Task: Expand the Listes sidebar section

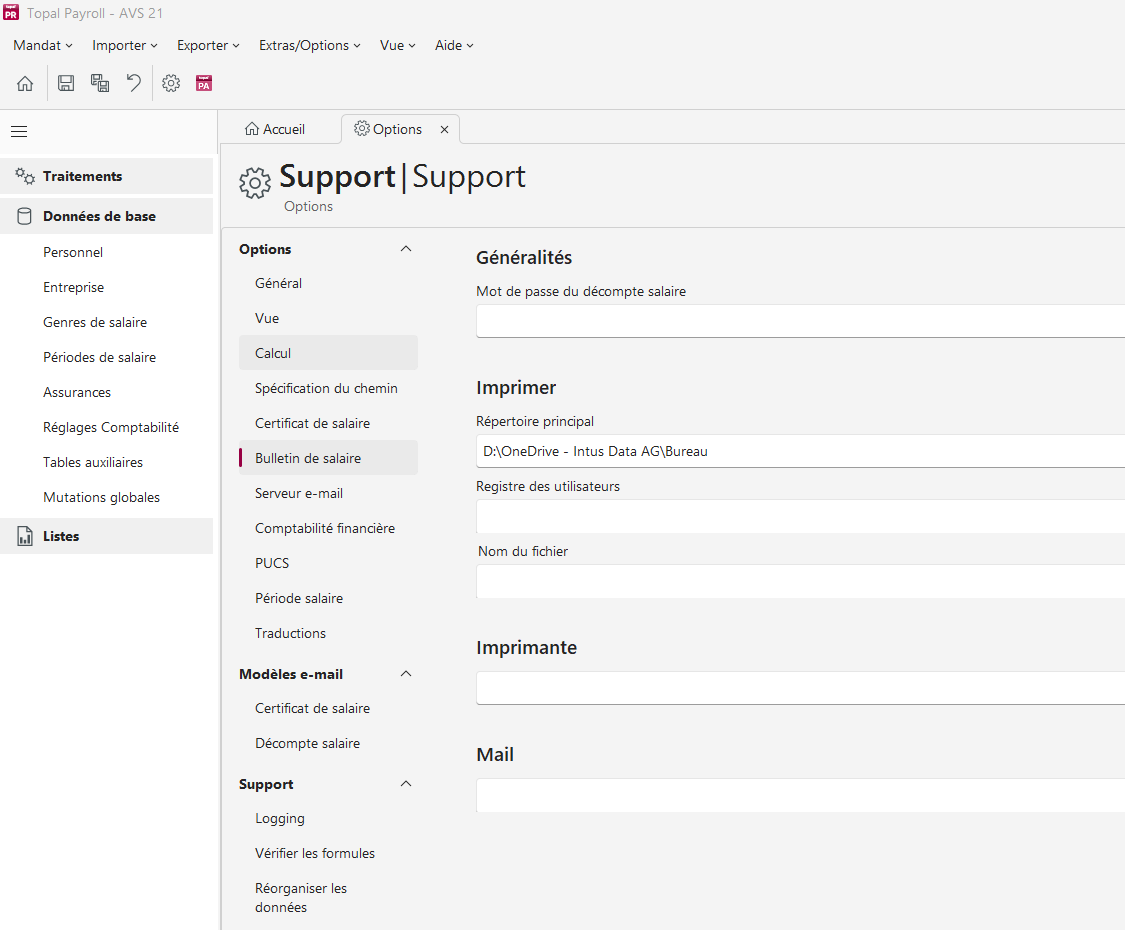Action: [61, 536]
